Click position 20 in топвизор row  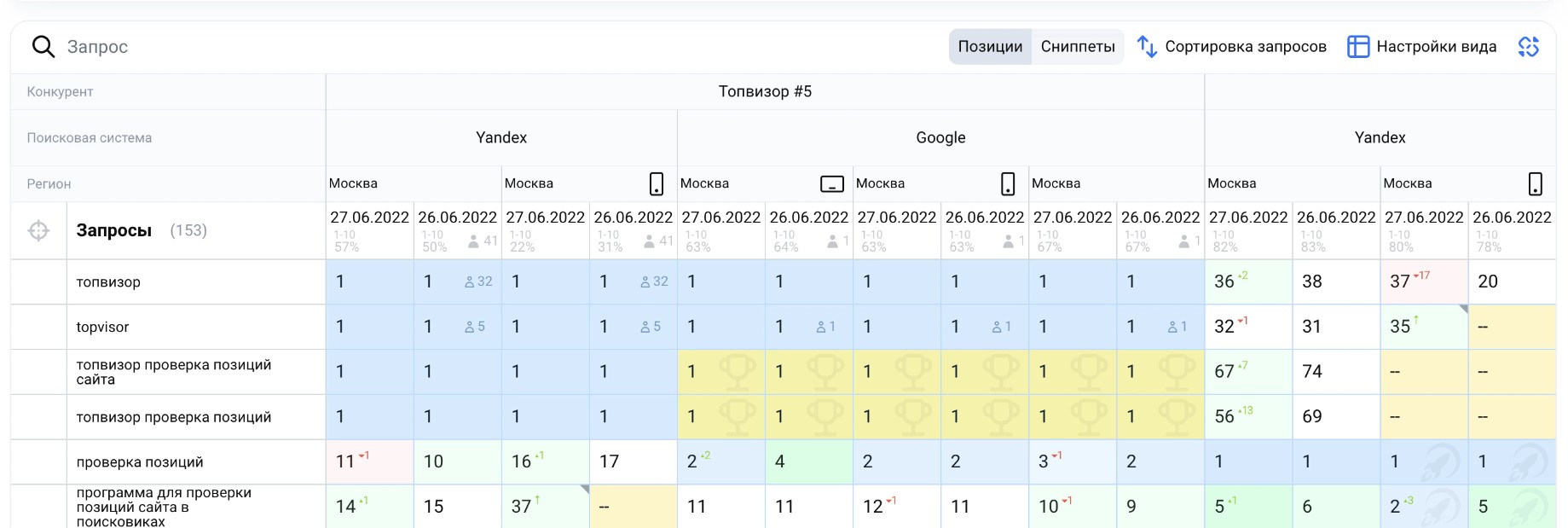coord(1488,281)
